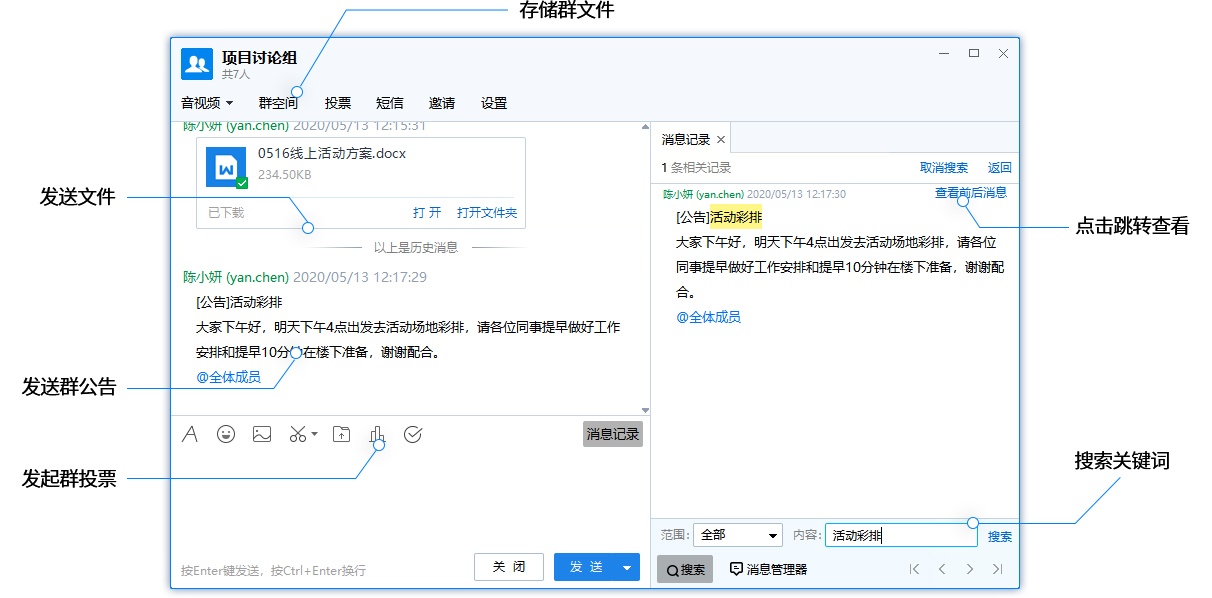Go to the previous search result arrow
This screenshot has height=598, width=1212.
point(943,570)
